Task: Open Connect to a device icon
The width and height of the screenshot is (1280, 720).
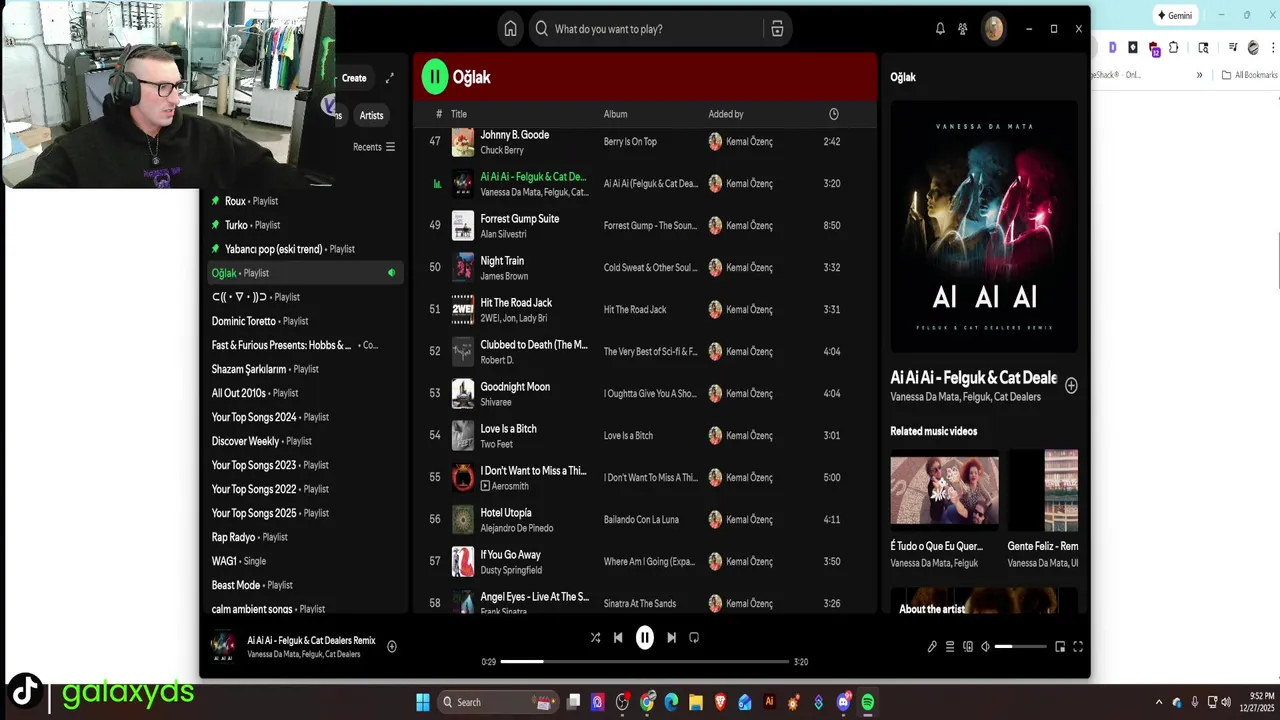Action: coord(968,646)
